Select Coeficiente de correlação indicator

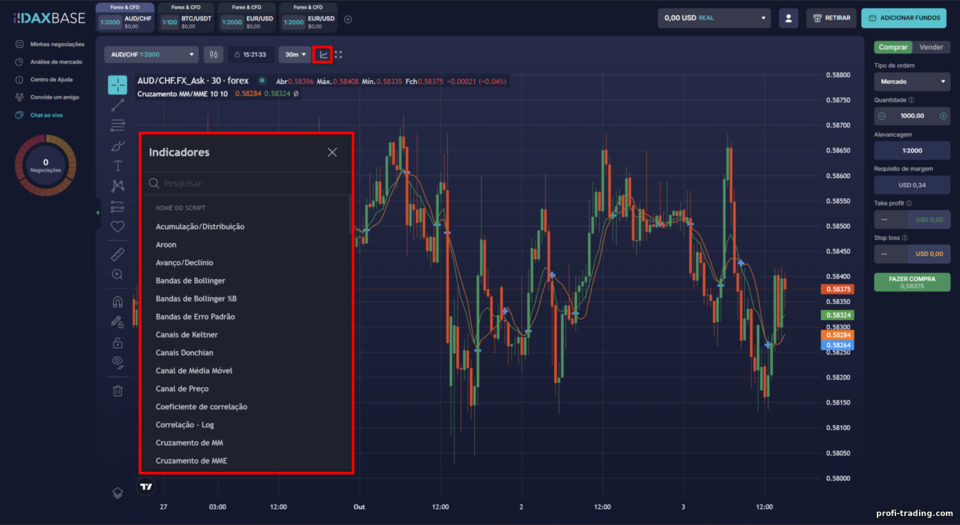[x=201, y=407]
